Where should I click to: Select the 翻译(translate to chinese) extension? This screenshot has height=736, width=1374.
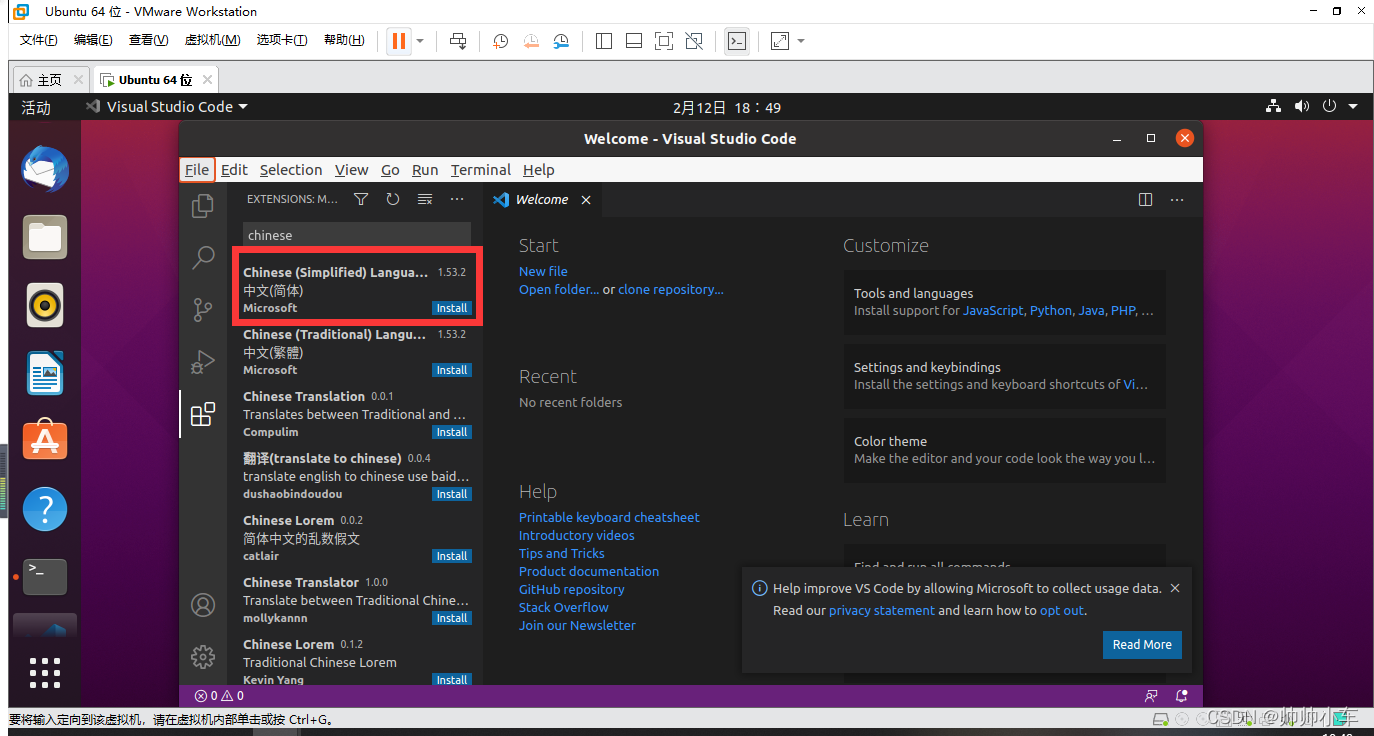[357, 476]
